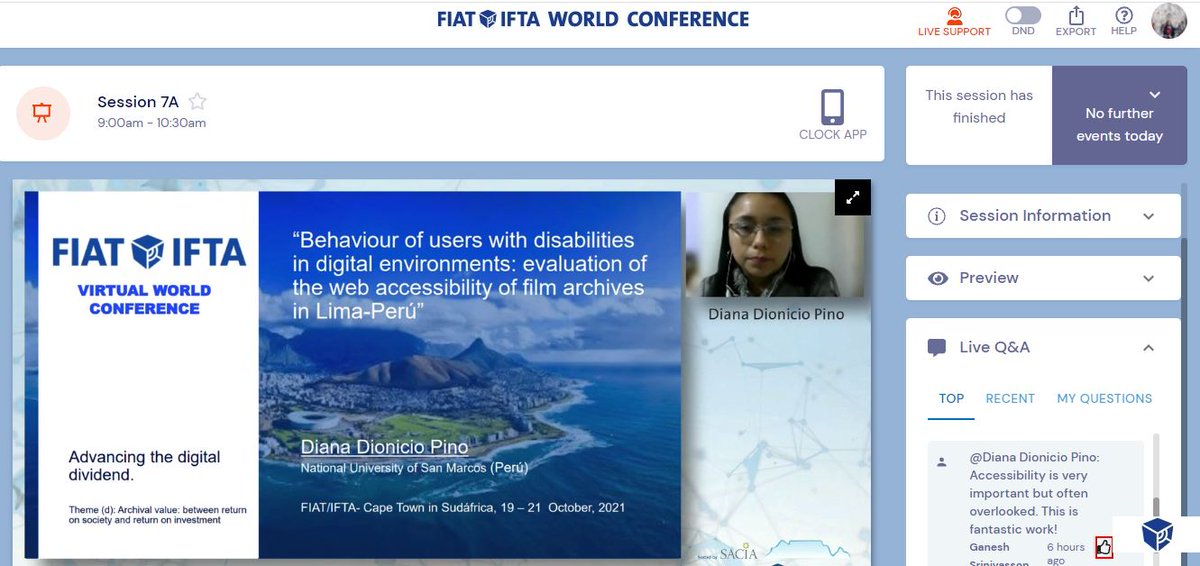Open the floating FIAT/IFTA cube widget
Image resolution: width=1200 pixels, height=566 pixels.
(1157, 533)
